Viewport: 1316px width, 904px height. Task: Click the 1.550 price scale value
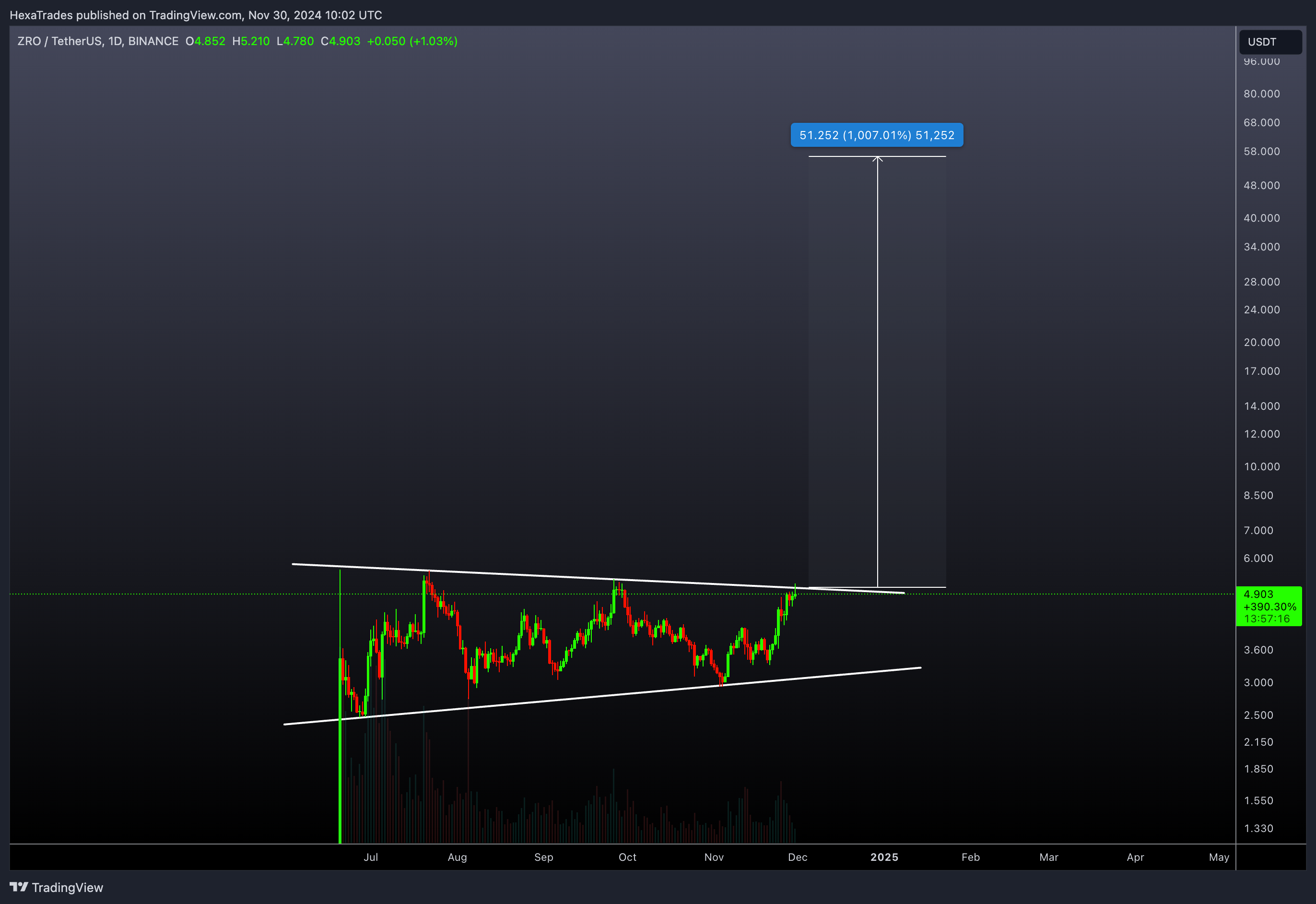click(1258, 801)
